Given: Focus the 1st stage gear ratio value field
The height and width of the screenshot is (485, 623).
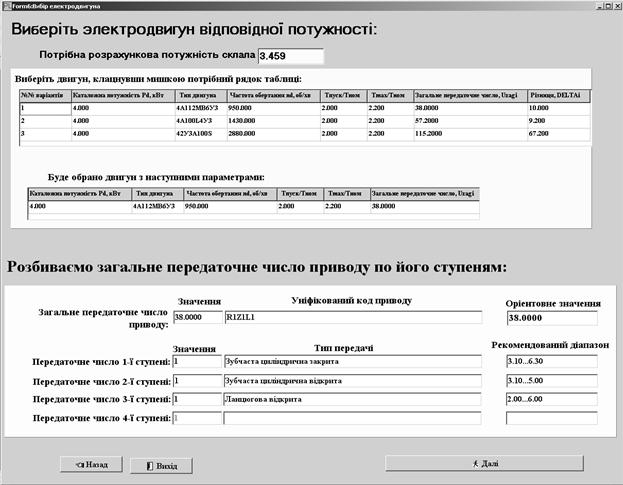Looking at the screenshot, I should coord(197,361).
